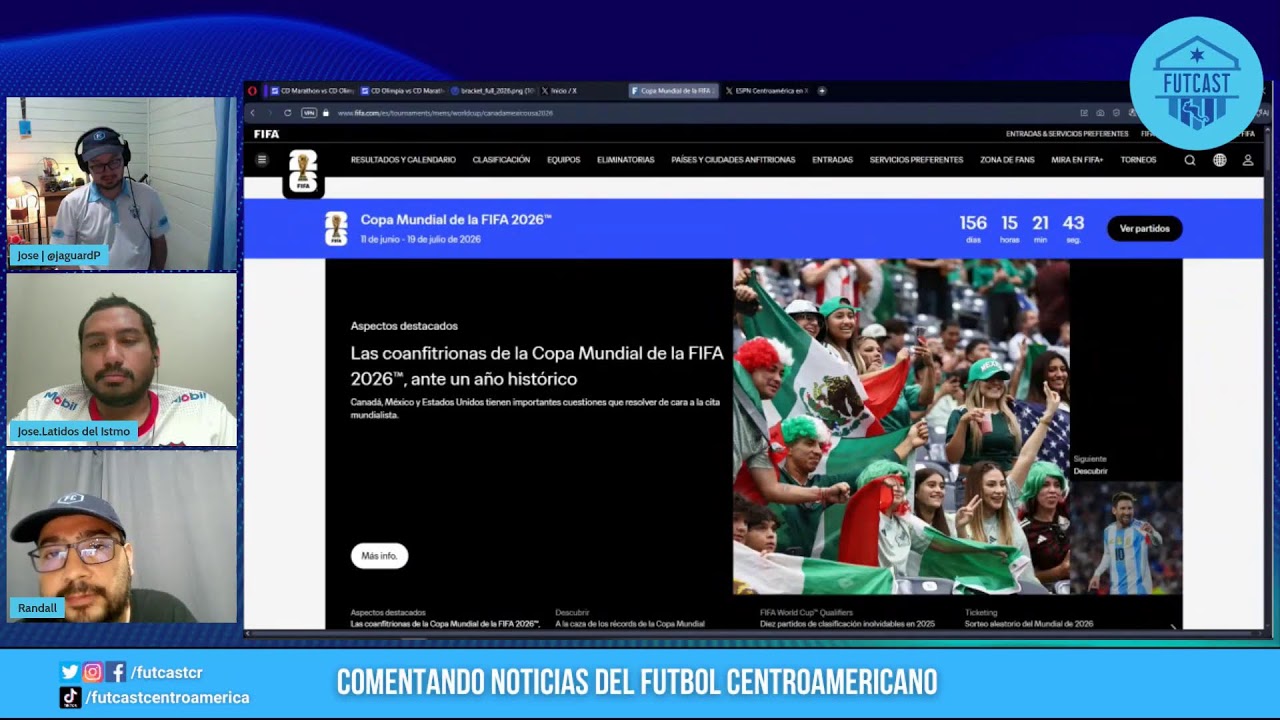Click the browser forward arrow
The width and height of the screenshot is (1280, 720).
tap(269, 113)
